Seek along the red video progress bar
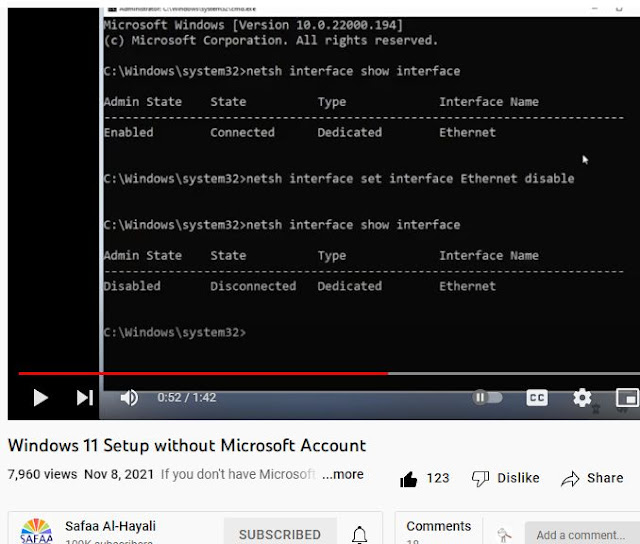The height and width of the screenshot is (544, 640). 329,373
